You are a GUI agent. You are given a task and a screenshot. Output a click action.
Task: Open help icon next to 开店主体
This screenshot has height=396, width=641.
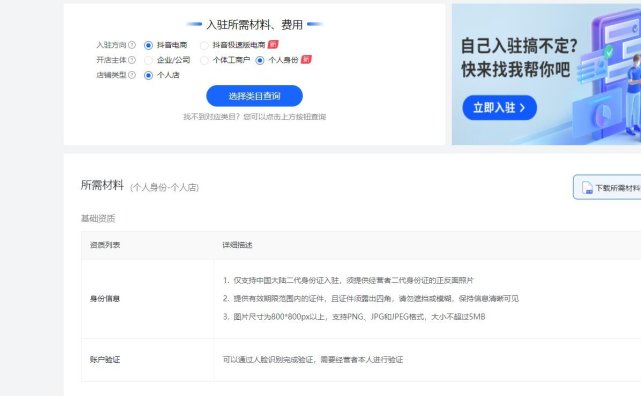click(132, 60)
